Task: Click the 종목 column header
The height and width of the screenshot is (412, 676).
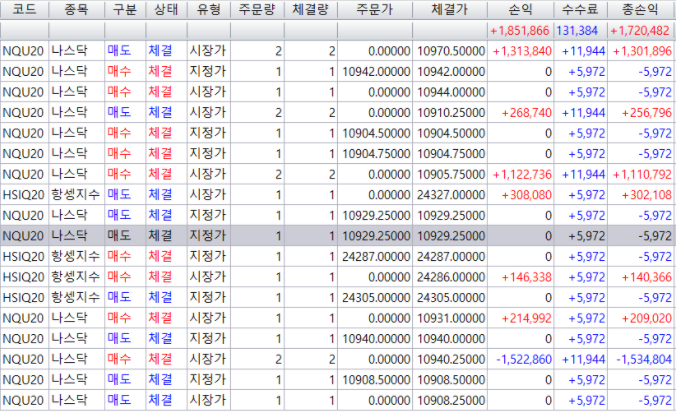Action: (x=76, y=9)
